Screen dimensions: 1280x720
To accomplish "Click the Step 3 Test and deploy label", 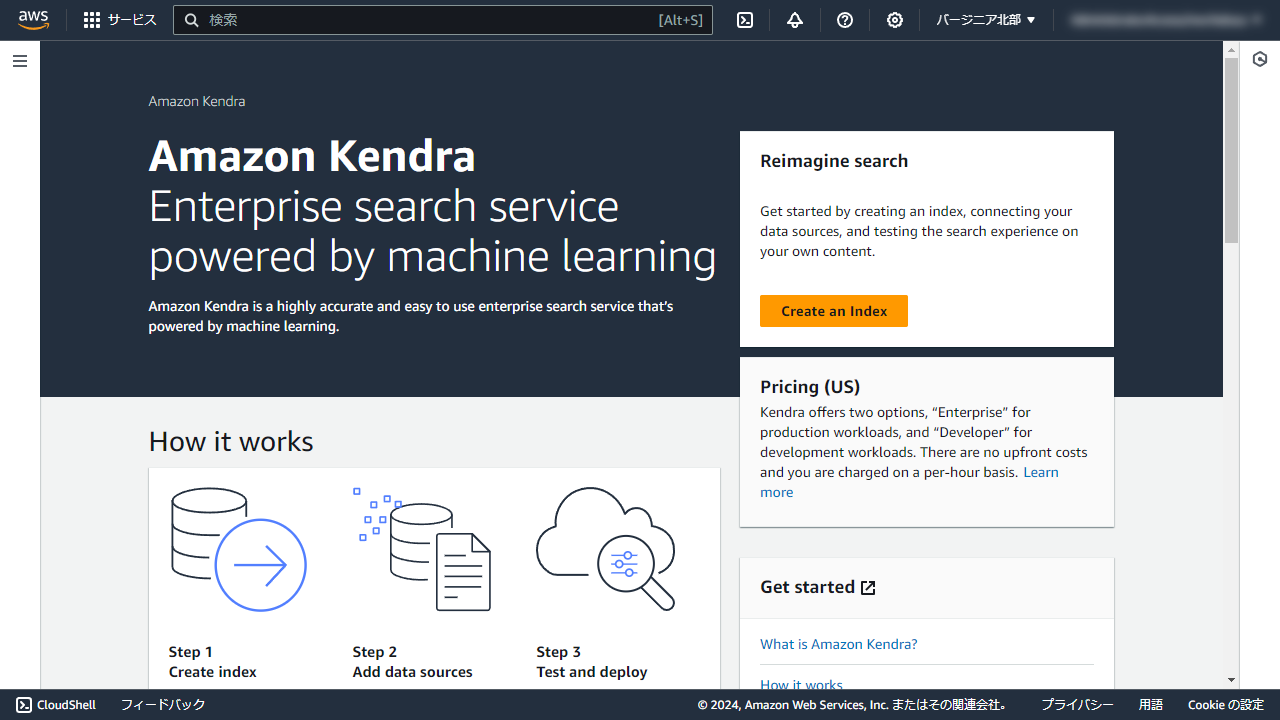I will (592, 662).
